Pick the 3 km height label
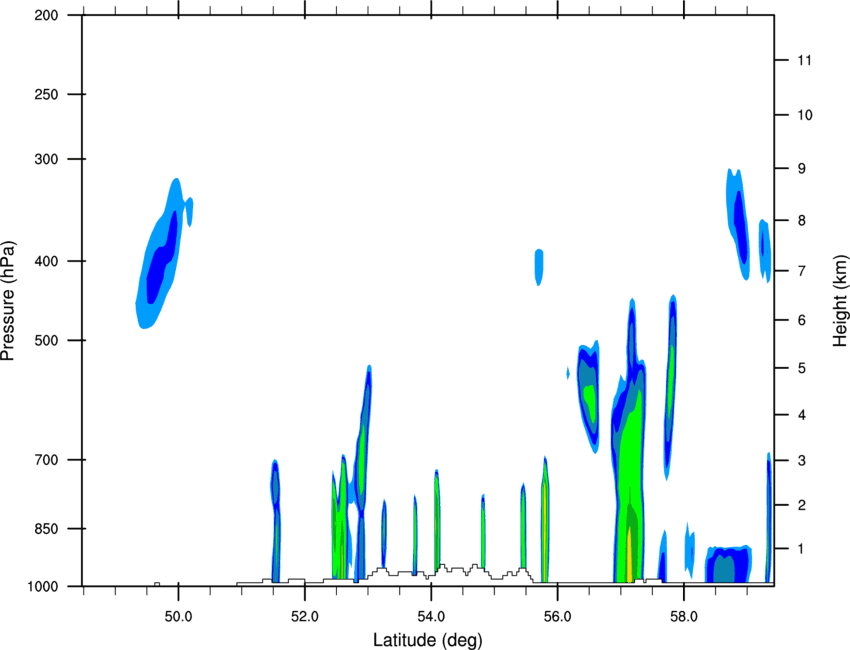Screen dimensions: 850x650 [x=802, y=461]
